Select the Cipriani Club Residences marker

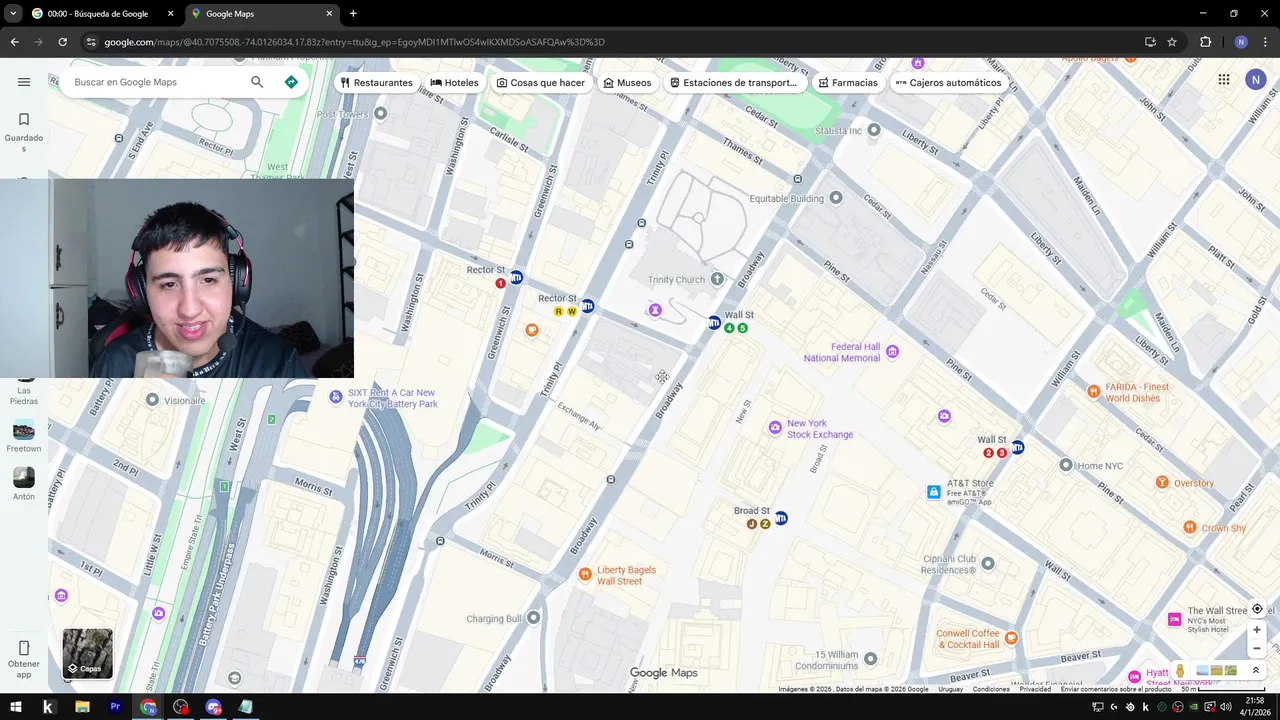point(988,564)
